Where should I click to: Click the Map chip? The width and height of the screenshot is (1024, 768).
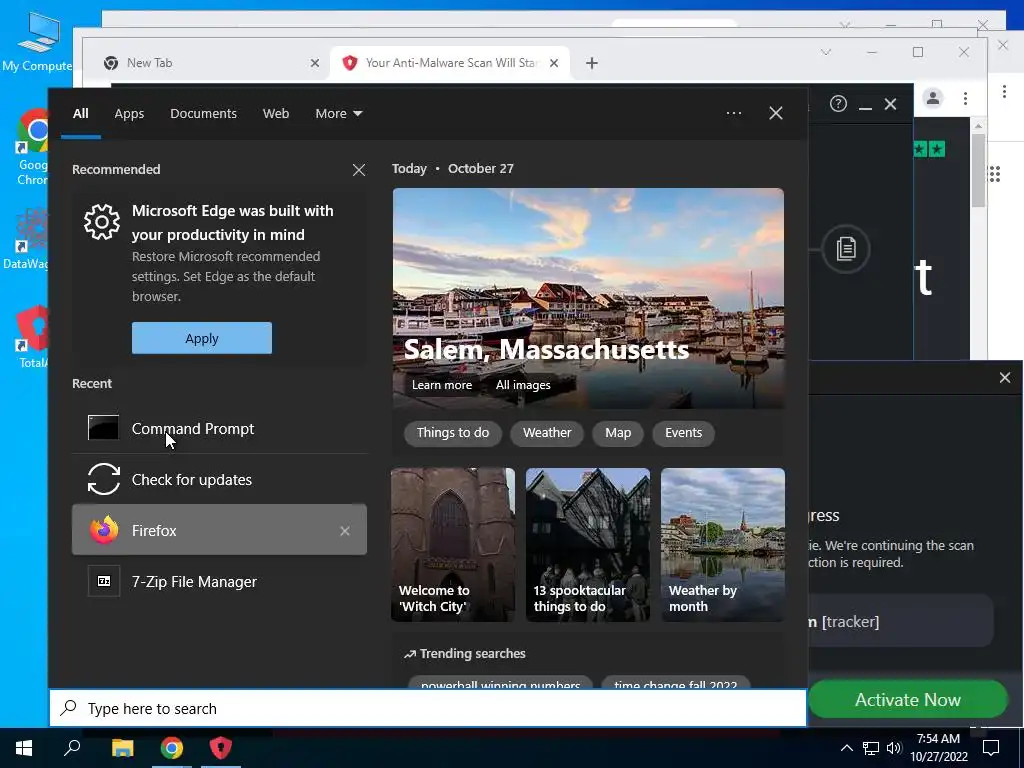pyautogui.click(x=618, y=432)
